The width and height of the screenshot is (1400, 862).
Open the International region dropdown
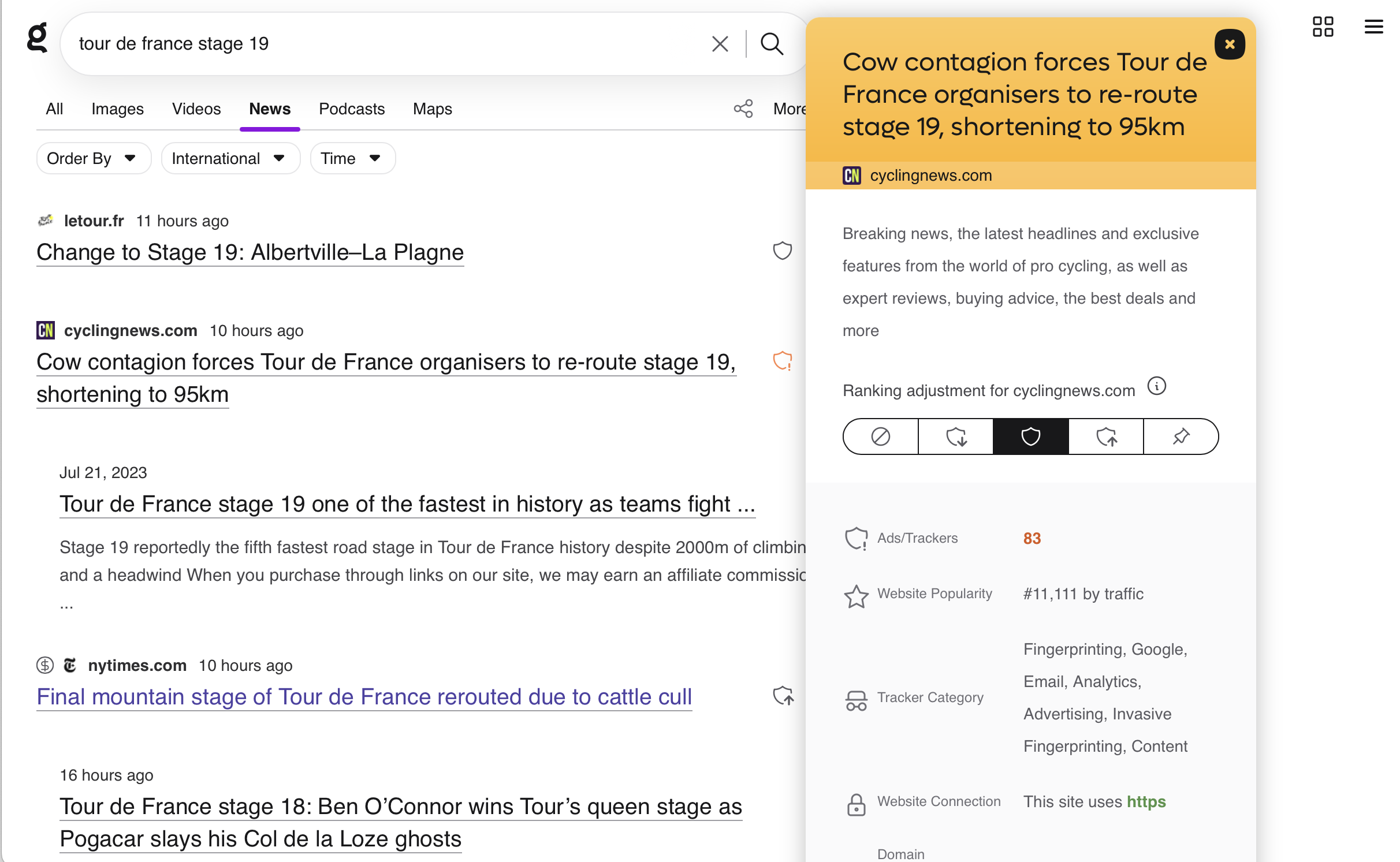(x=229, y=158)
